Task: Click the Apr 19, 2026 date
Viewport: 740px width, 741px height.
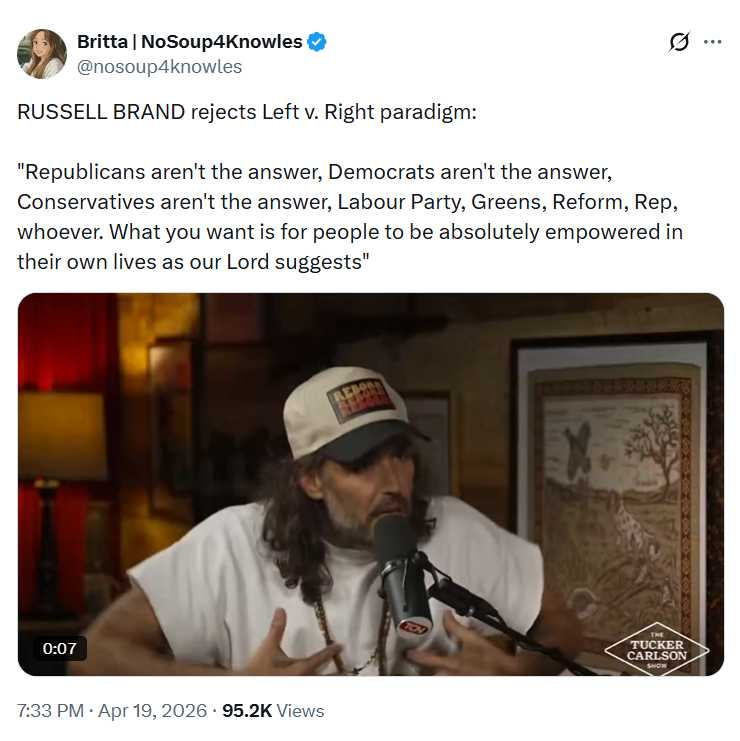Action: 152,711
